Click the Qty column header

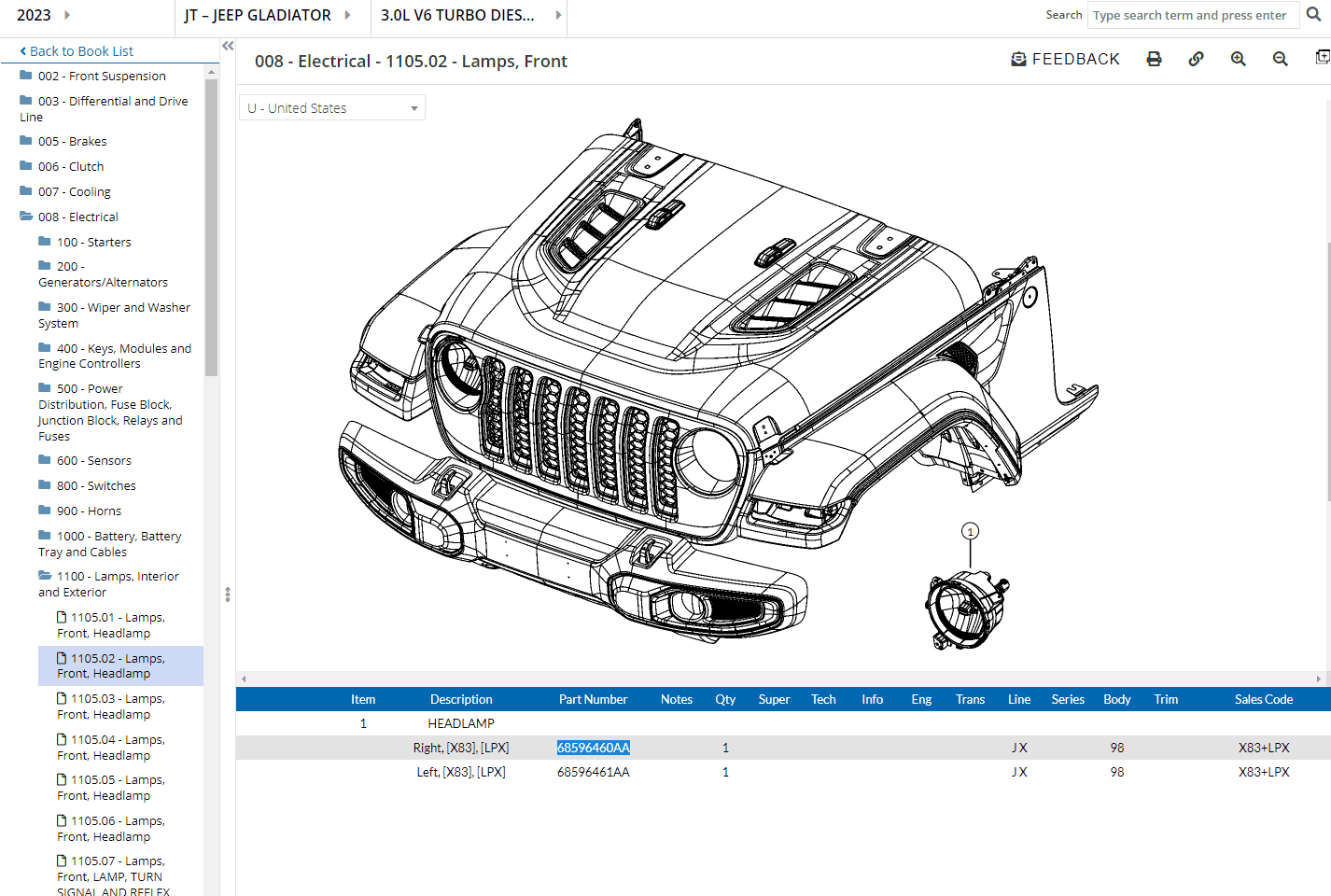click(x=725, y=699)
